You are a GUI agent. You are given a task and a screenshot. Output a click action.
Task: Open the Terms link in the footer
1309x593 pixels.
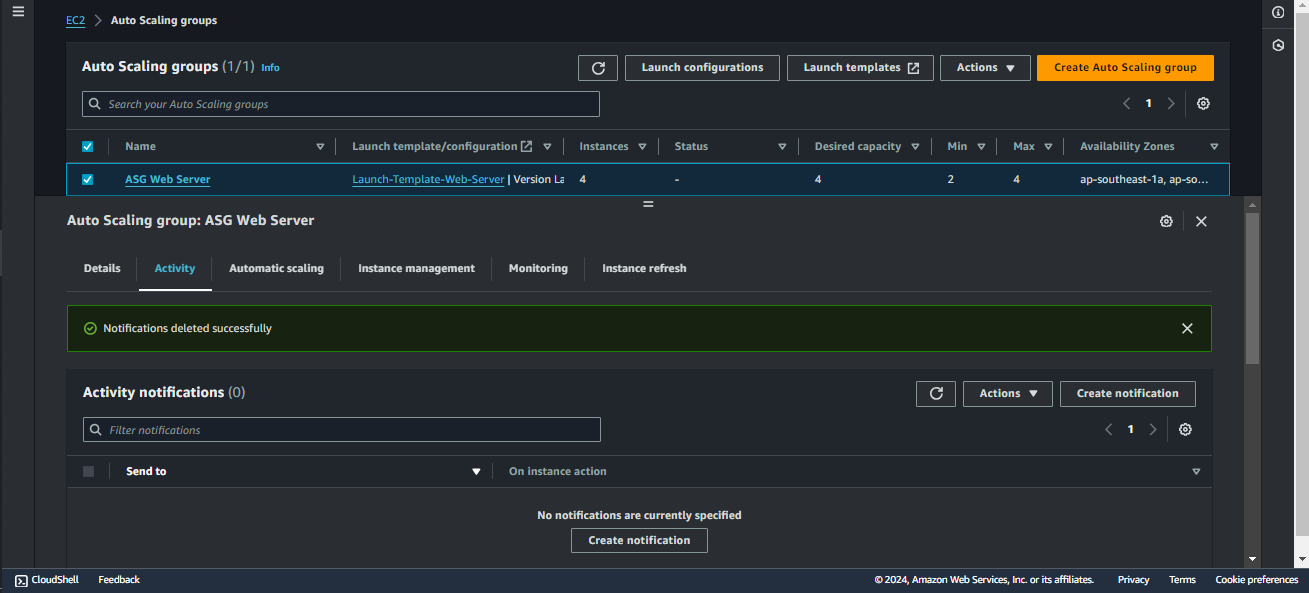pos(1182,580)
